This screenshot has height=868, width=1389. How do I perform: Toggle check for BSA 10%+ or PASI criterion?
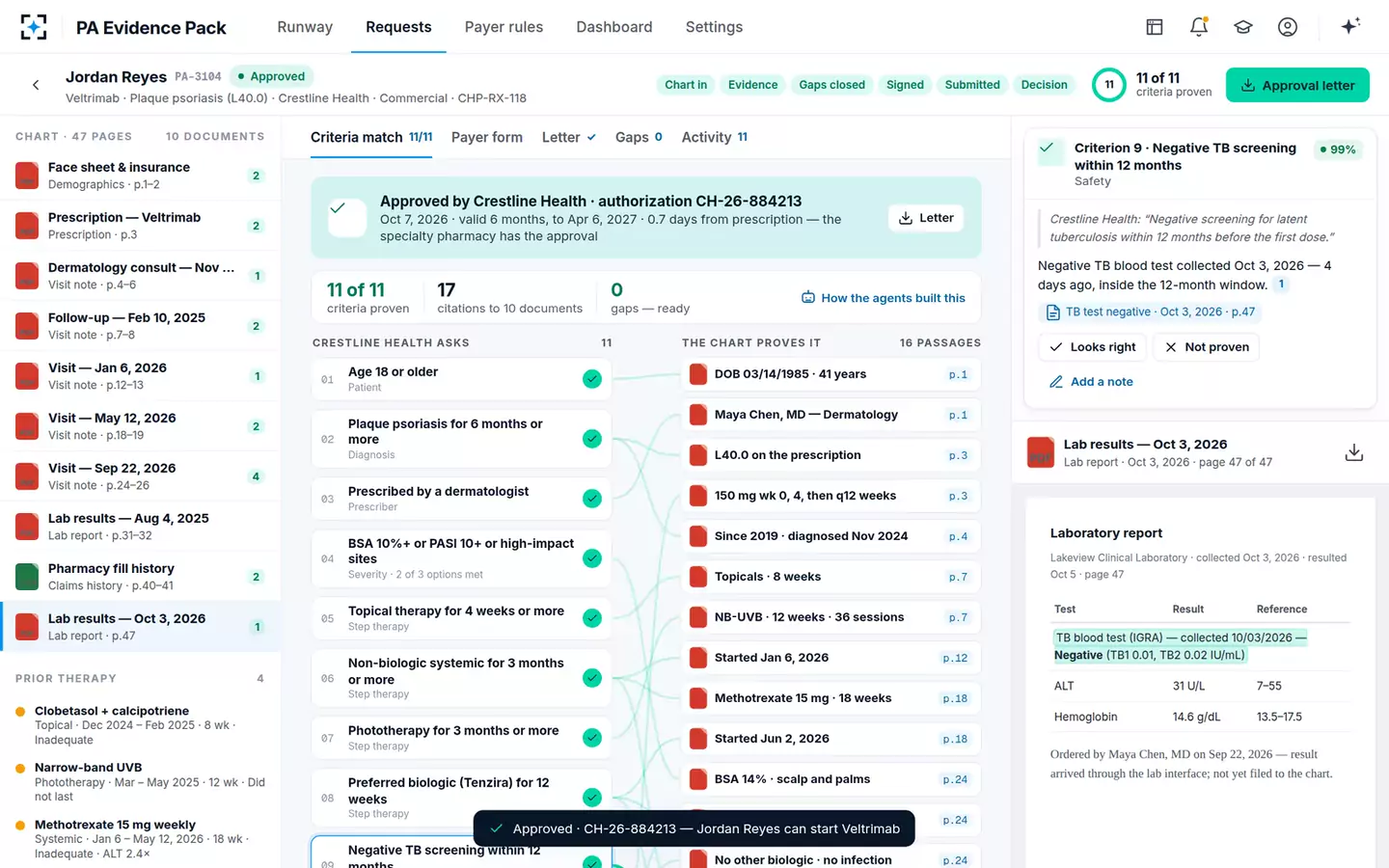click(x=592, y=558)
